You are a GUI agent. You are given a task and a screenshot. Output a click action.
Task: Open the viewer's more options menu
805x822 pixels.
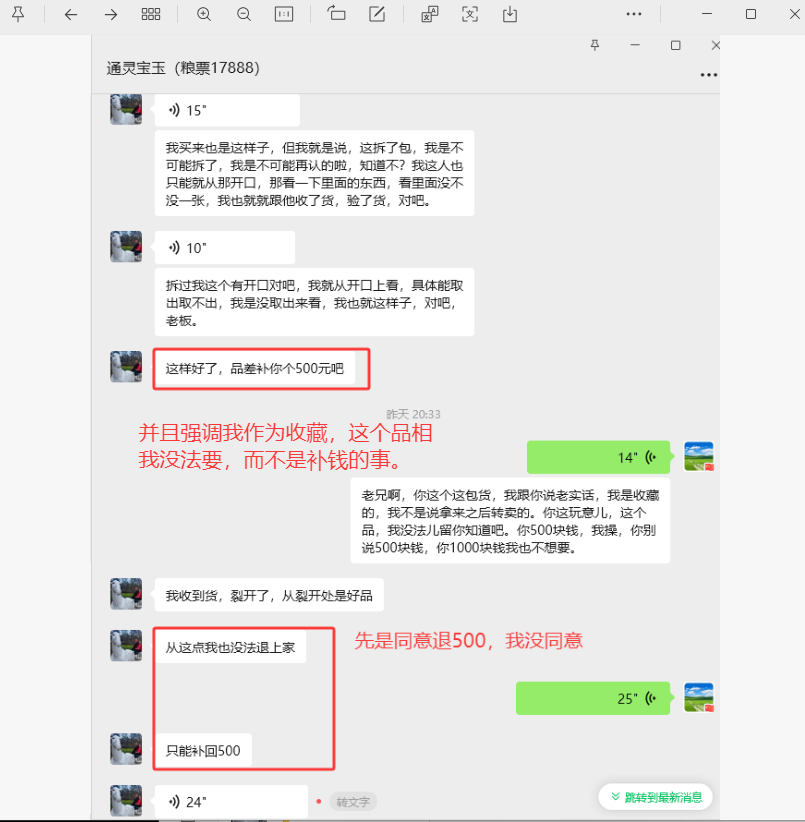(x=634, y=14)
